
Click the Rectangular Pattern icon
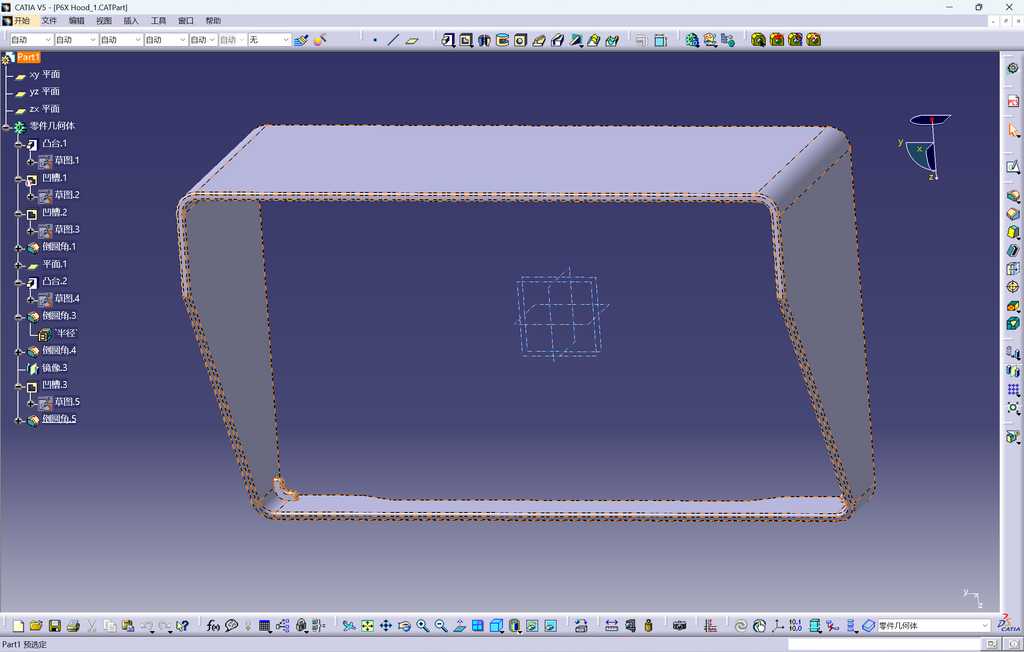(x=1012, y=389)
